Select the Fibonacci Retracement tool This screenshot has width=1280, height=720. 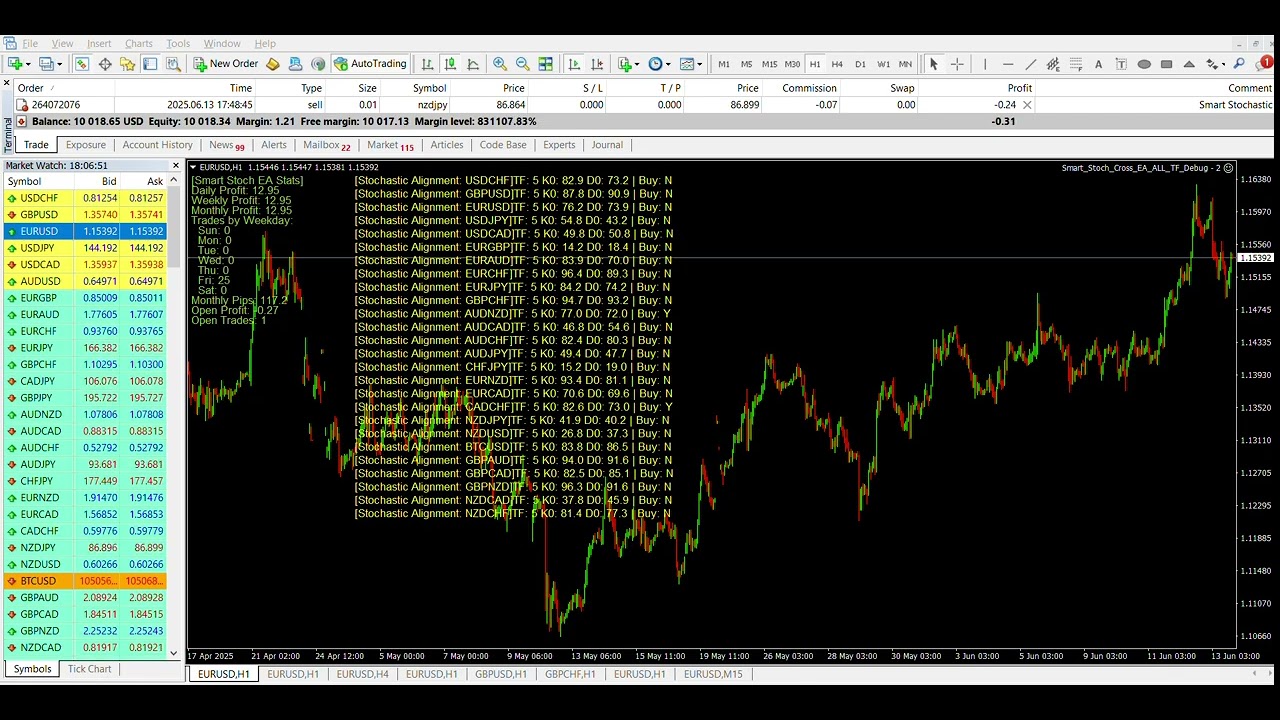(x=1076, y=64)
